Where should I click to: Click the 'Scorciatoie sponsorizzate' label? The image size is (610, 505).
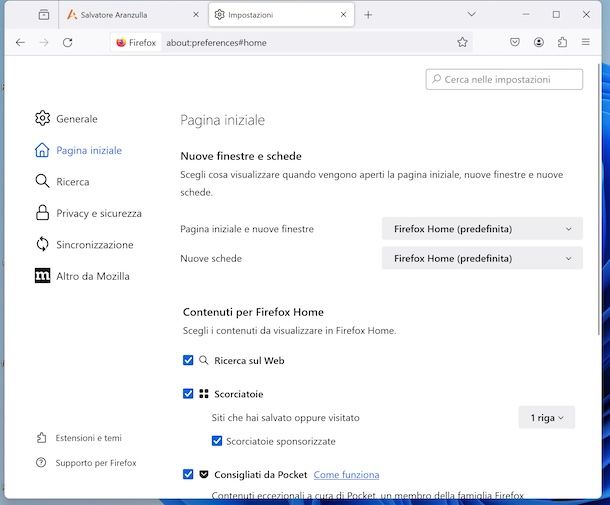280,441
